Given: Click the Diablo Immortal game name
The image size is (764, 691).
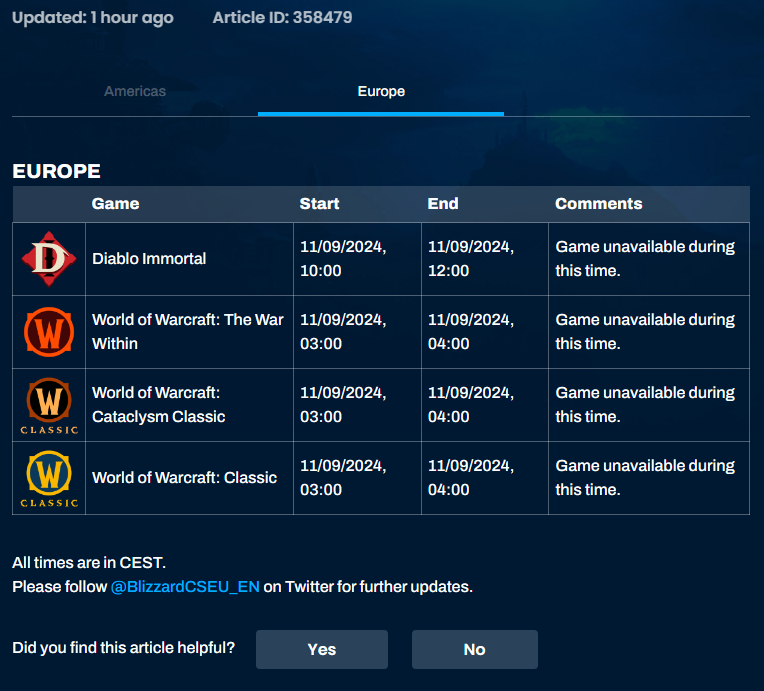Looking at the screenshot, I should 149,258.
